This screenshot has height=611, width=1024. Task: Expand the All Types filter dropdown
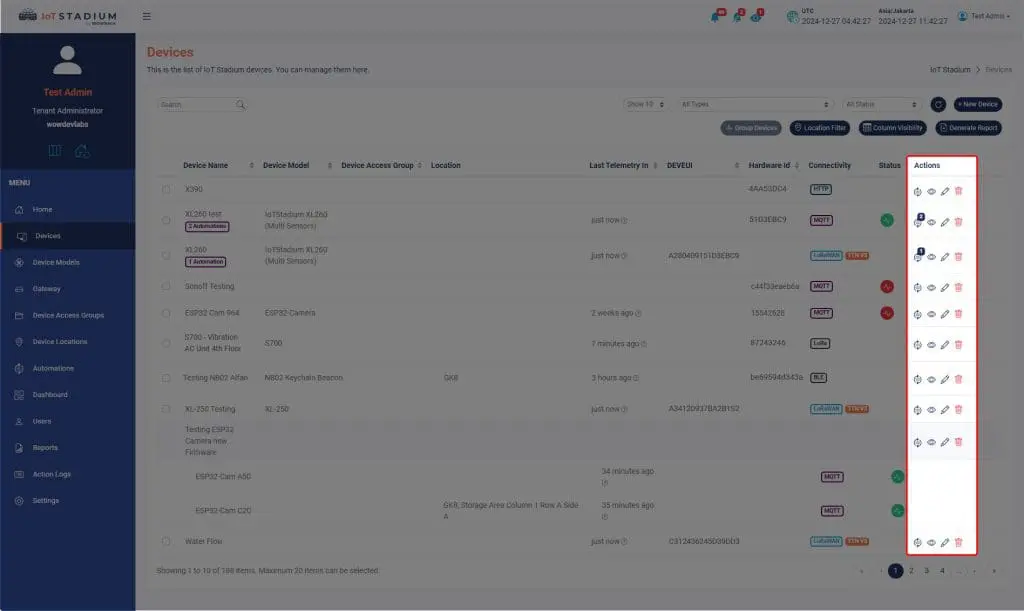click(x=755, y=104)
